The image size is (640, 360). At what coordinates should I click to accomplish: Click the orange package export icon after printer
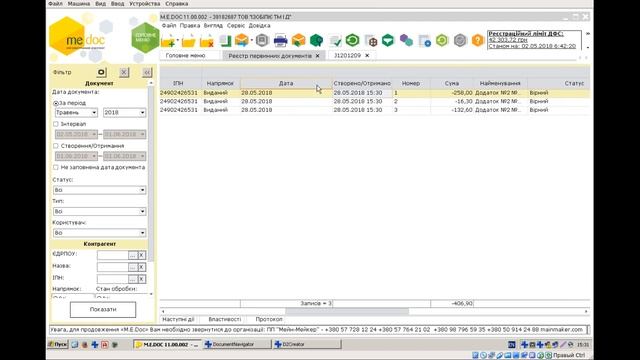(x=298, y=40)
